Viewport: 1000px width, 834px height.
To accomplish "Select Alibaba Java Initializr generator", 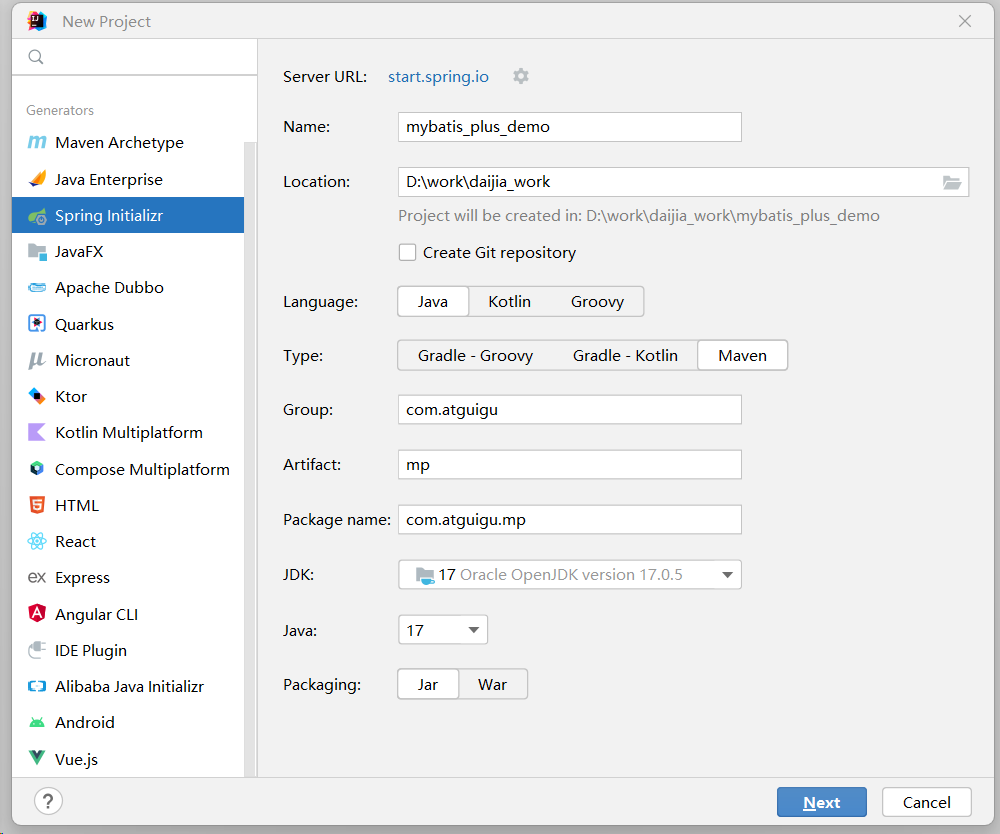I will (x=128, y=686).
